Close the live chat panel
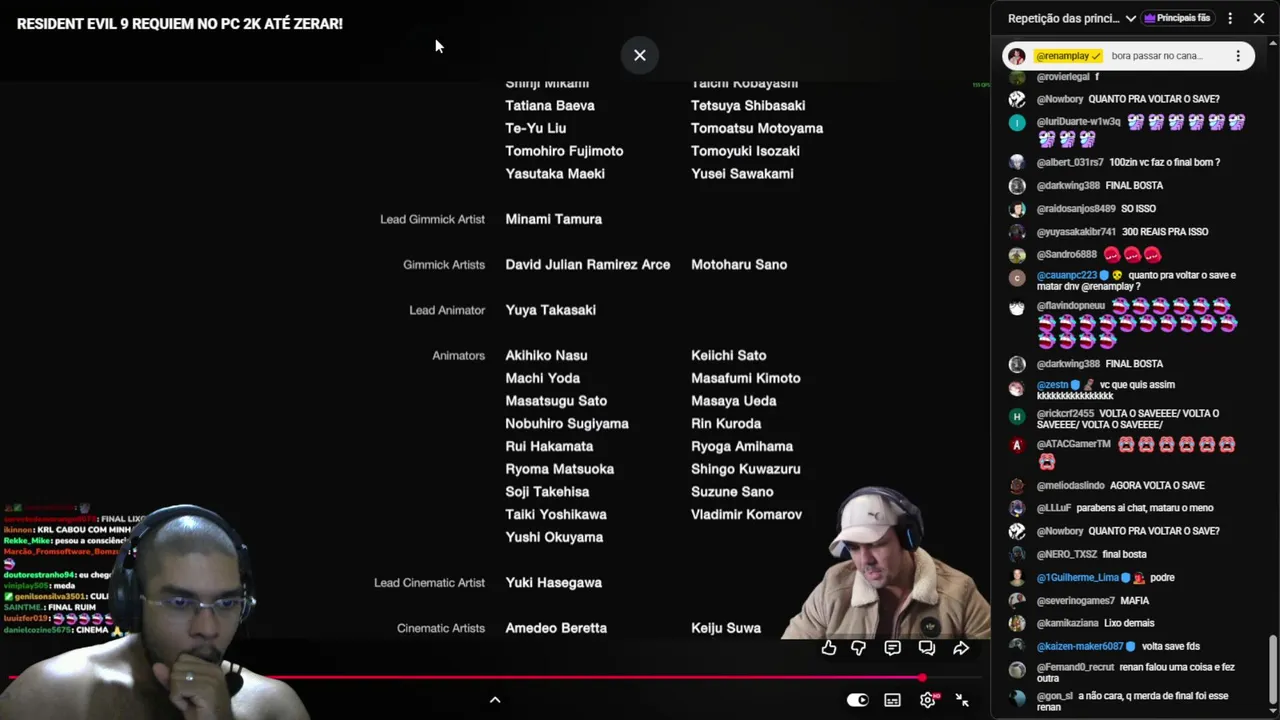Image resolution: width=1280 pixels, height=720 pixels. 1259,18
